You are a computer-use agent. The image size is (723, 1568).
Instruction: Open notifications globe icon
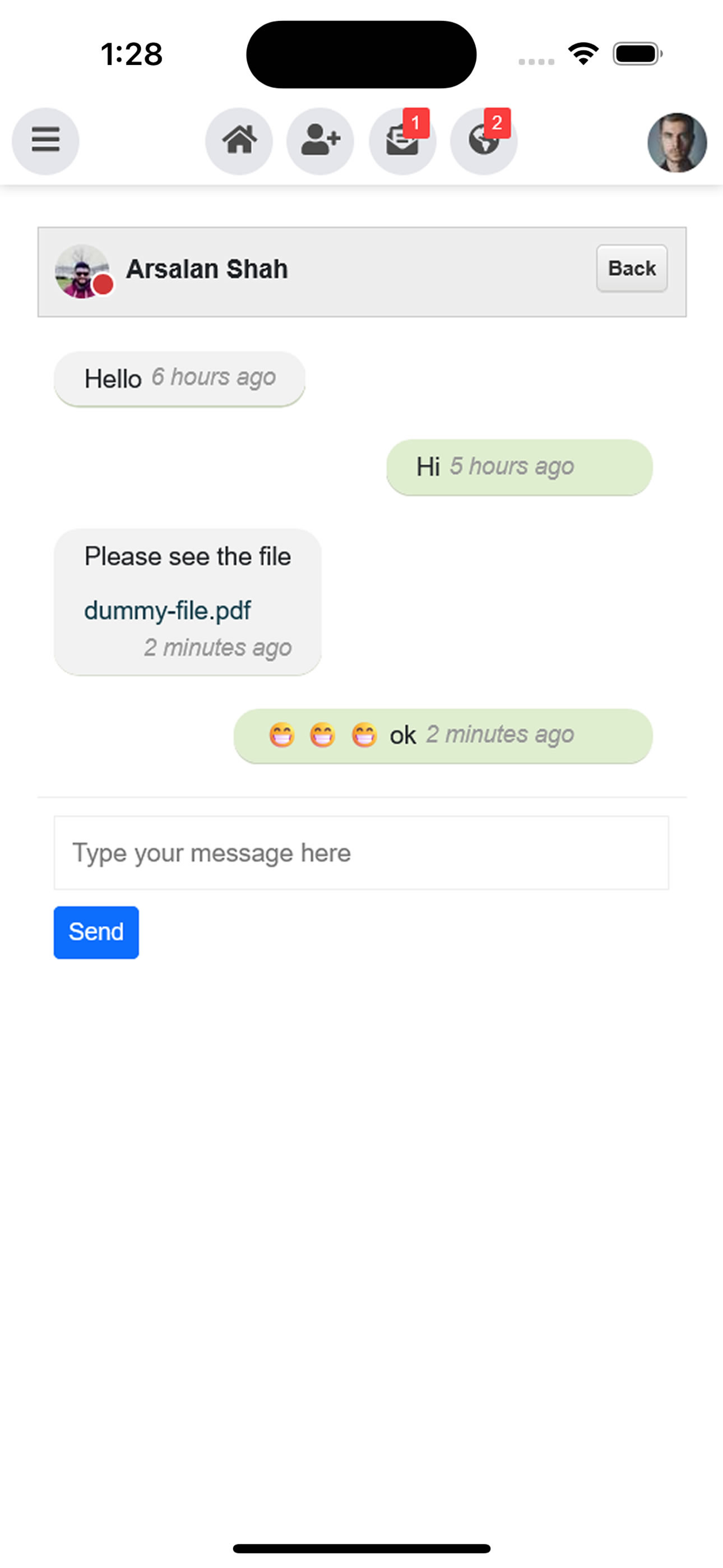tap(484, 141)
